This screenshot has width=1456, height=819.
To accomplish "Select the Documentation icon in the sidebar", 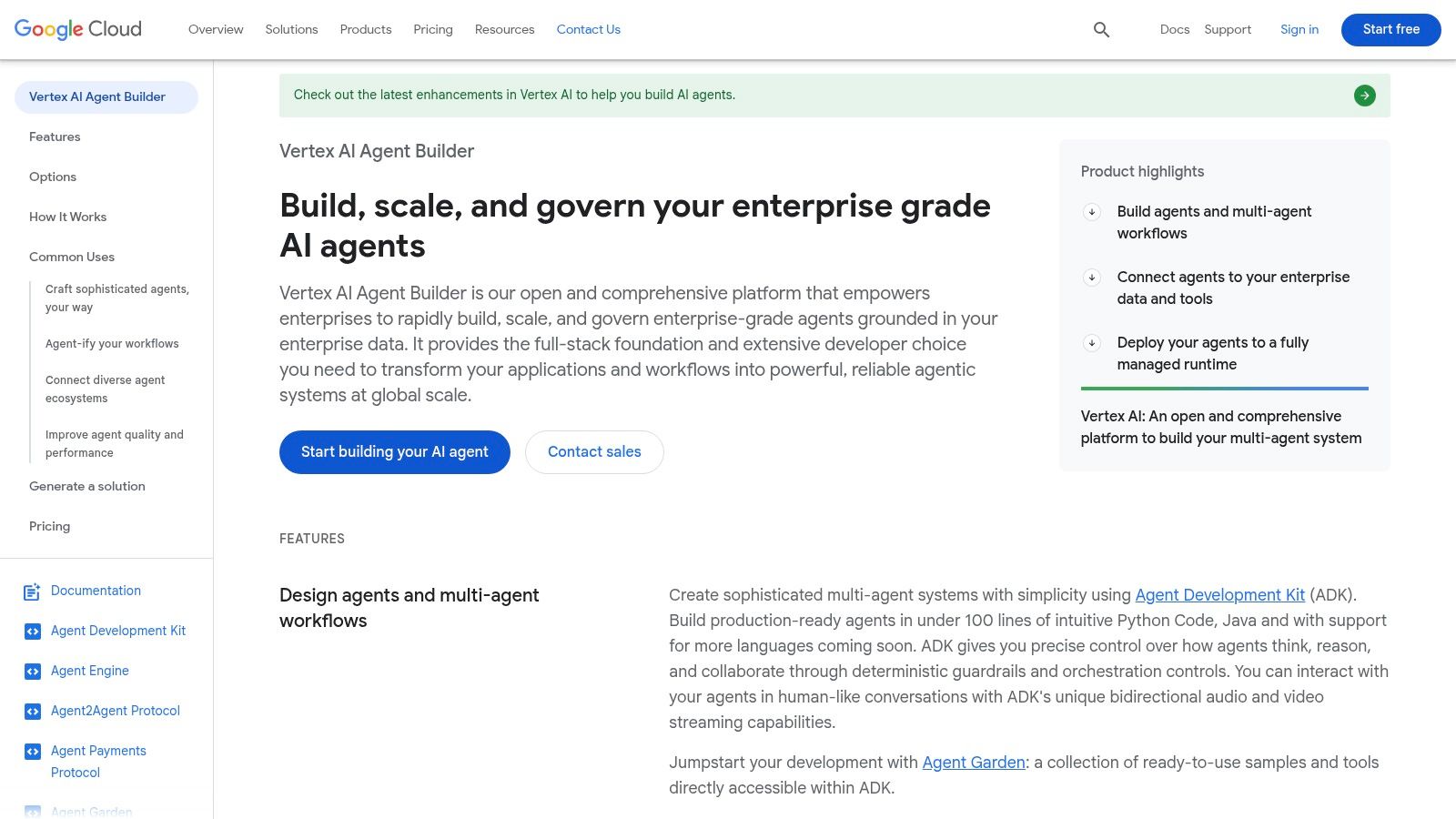I will point(31,591).
